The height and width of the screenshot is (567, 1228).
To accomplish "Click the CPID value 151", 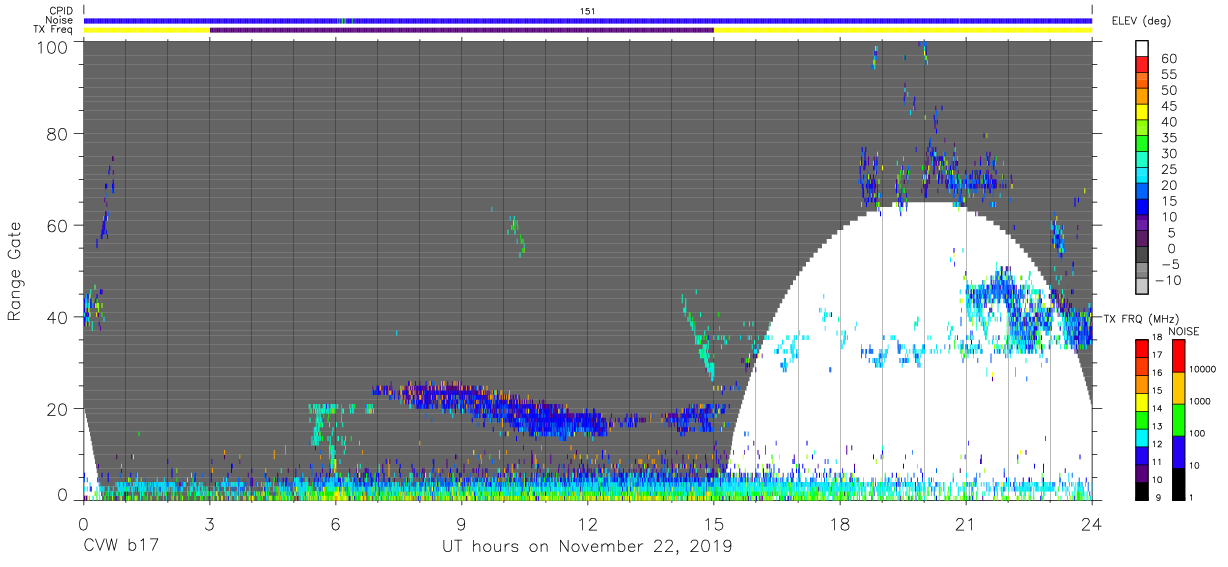I will point(587,11).
